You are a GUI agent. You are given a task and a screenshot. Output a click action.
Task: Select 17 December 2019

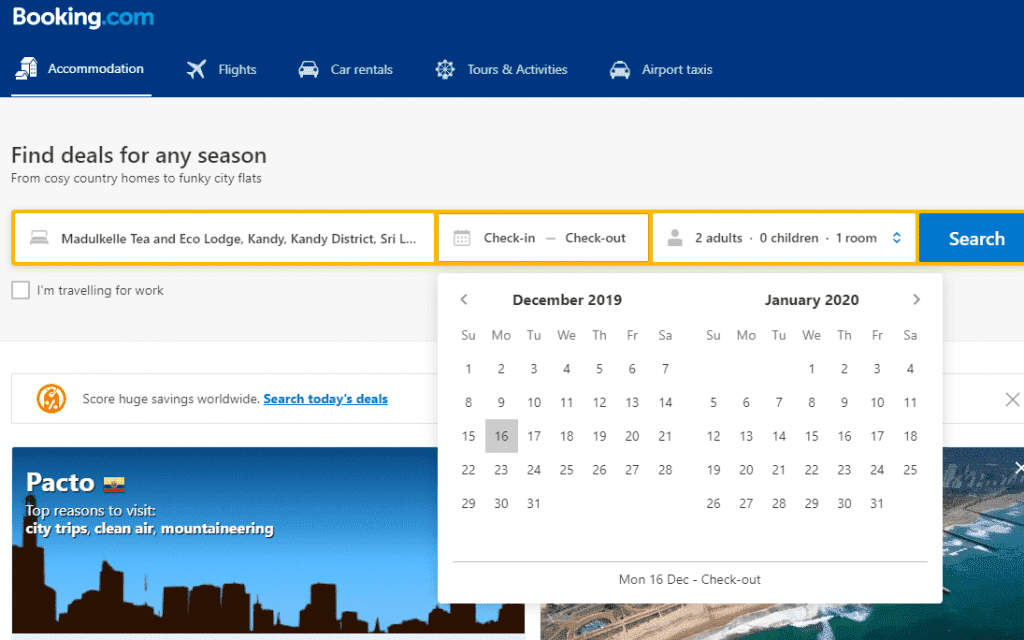pos(534,436)
